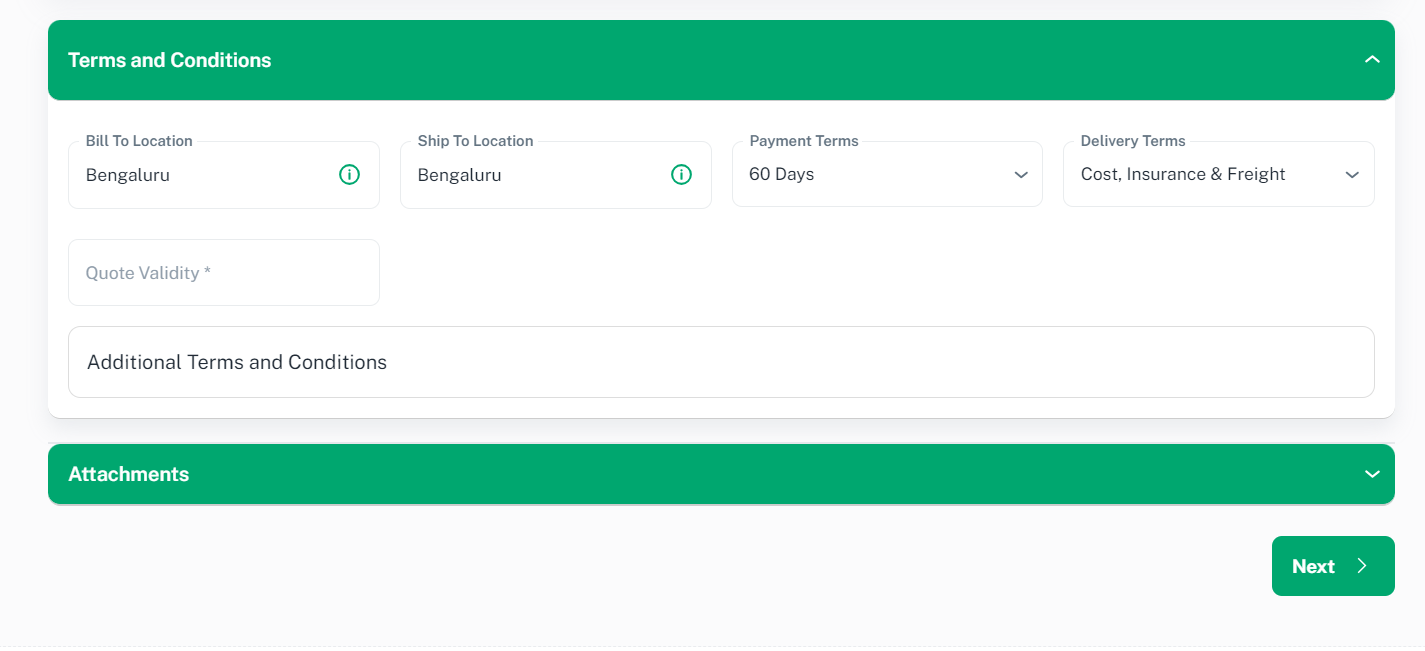Select the Bill To Location Bengaluru field
The width and height of the screenshot is (1425, 651).
200,175
